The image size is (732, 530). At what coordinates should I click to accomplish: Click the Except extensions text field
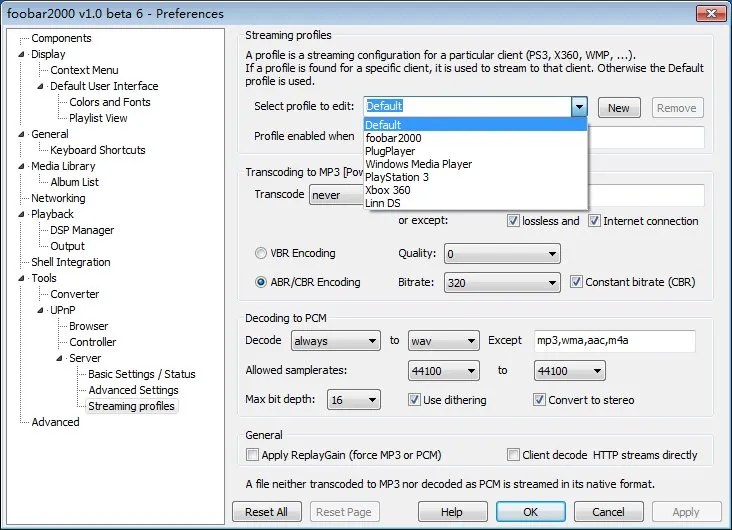click(614, 340)
